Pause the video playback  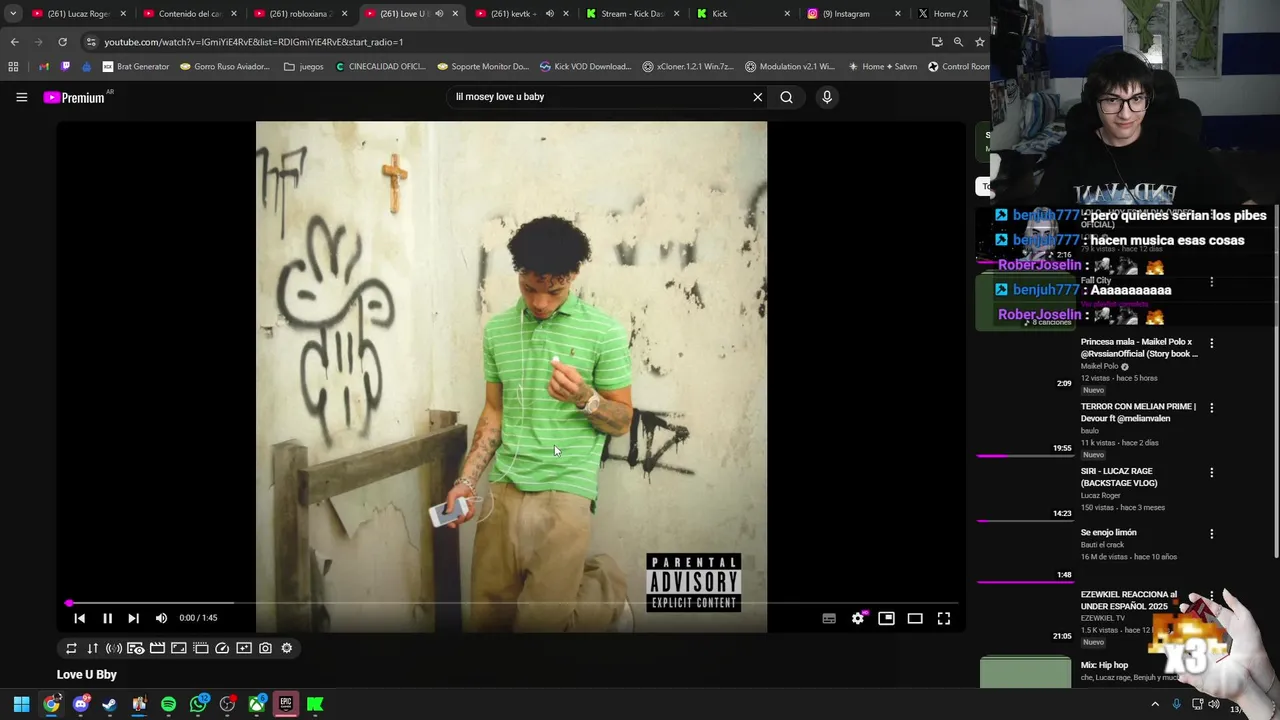tap(107, 618)
